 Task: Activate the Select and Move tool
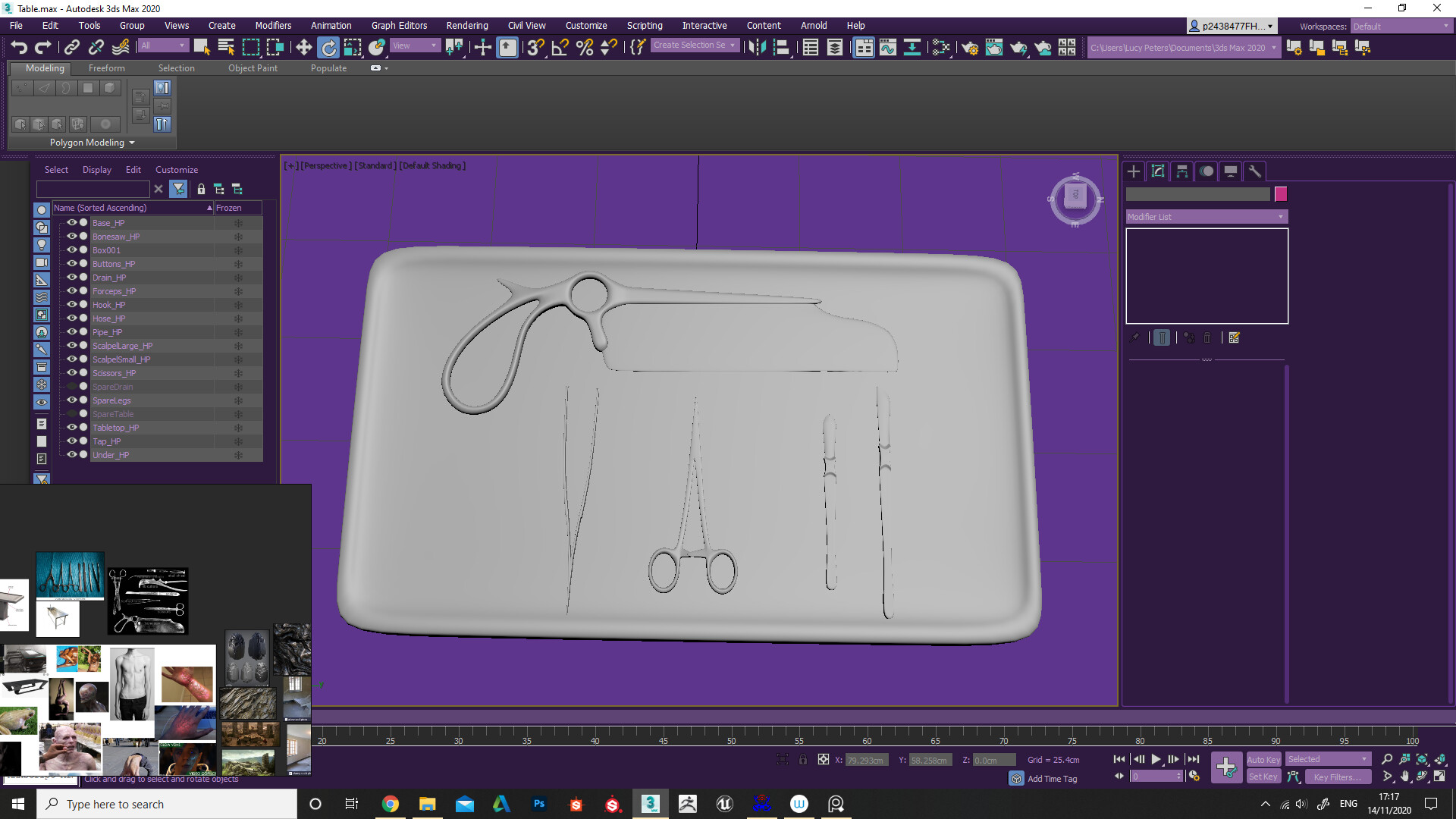tap(303, 47)
